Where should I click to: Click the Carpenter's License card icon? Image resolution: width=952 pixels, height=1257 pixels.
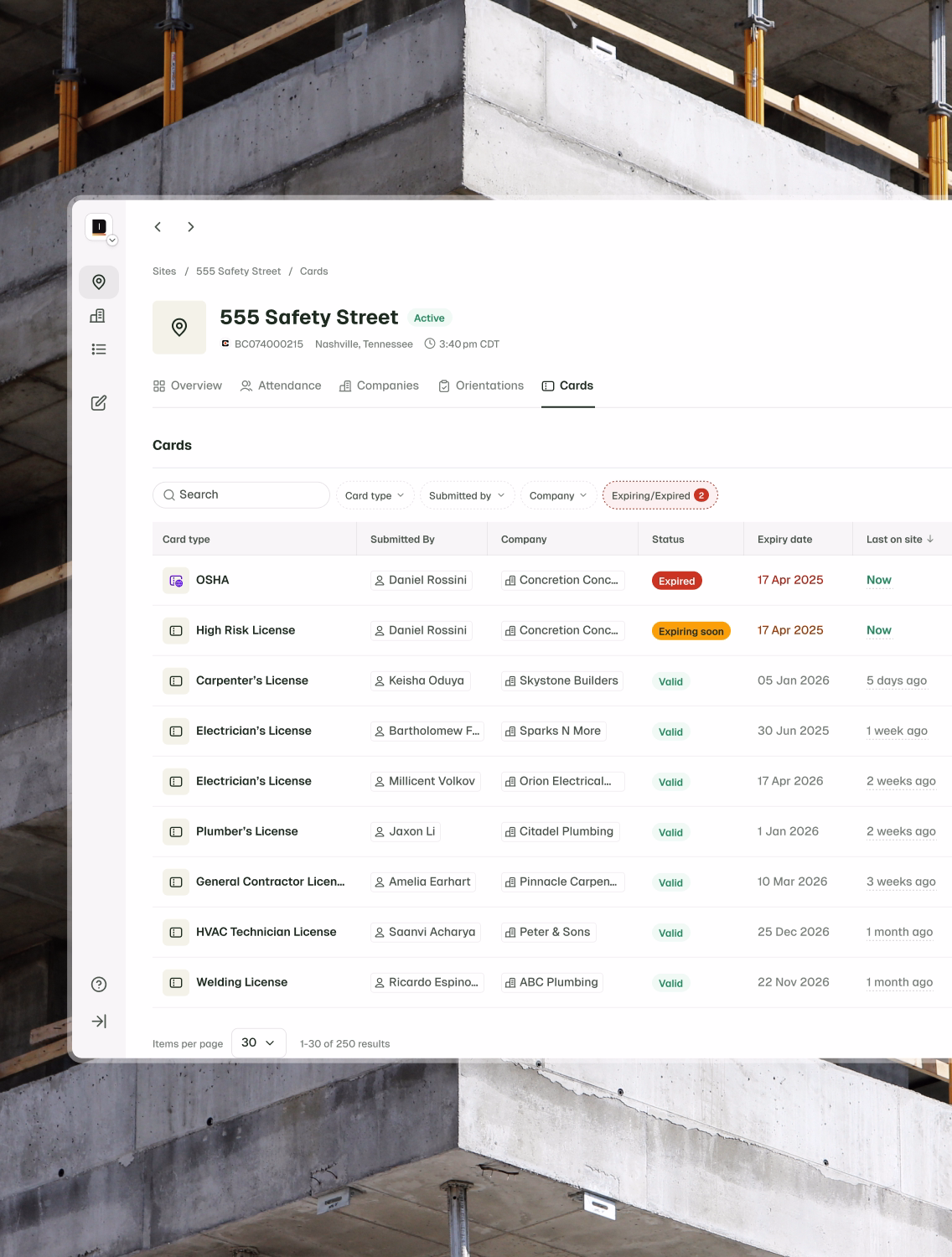pyautogui.click(x=176, y=681)
